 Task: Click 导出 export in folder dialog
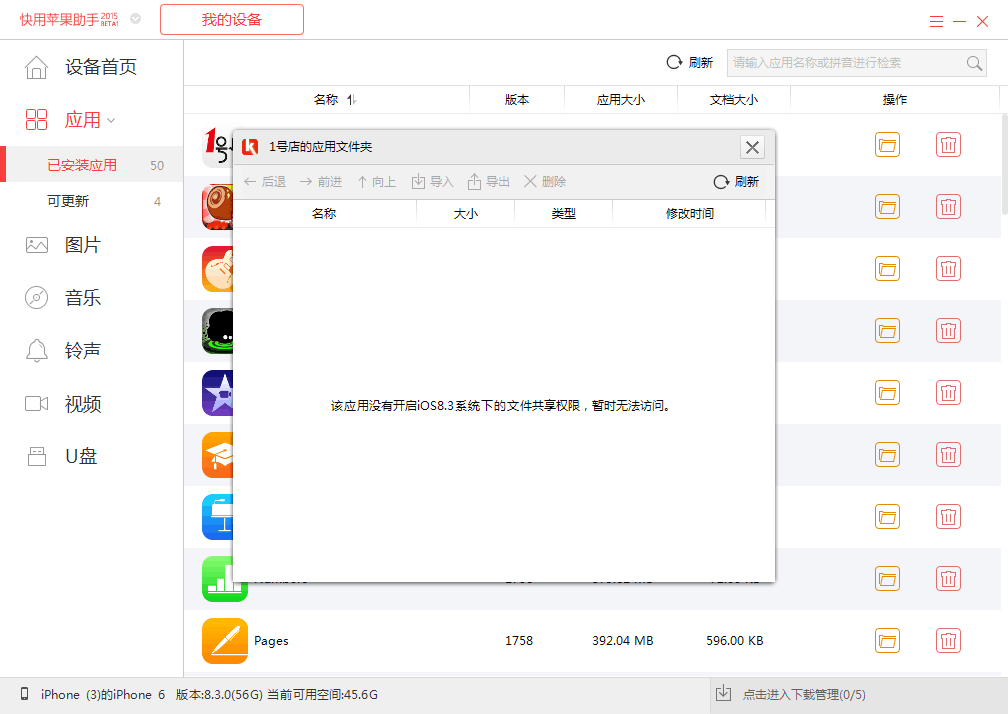(489, 182)
